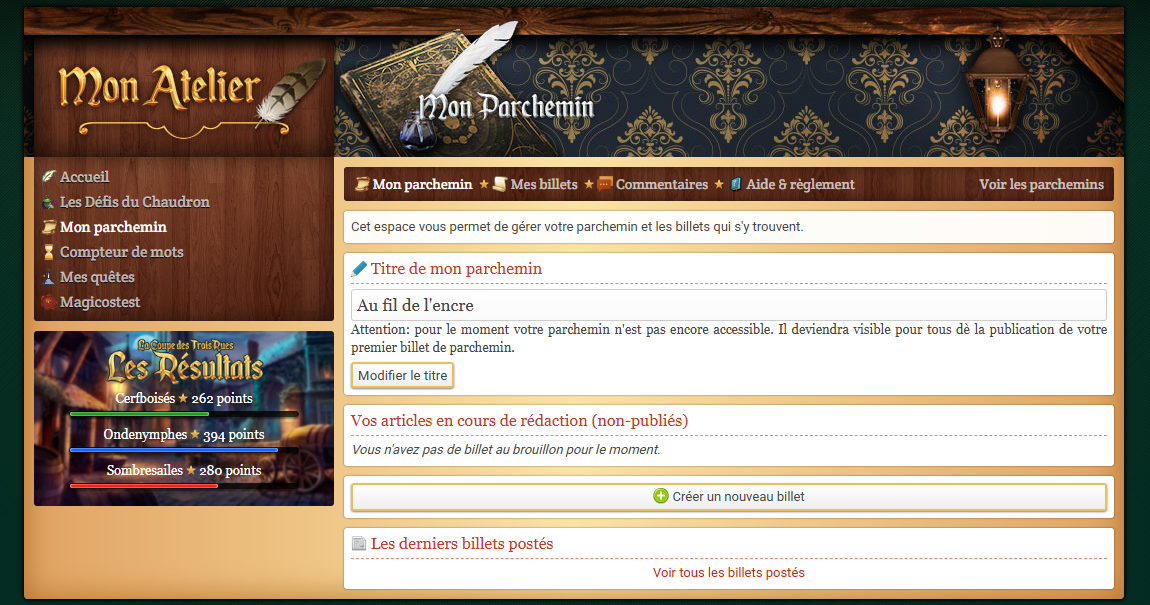
Task: Click the Ondenymphes 394 points text
Action: click(x=184, y=434)
